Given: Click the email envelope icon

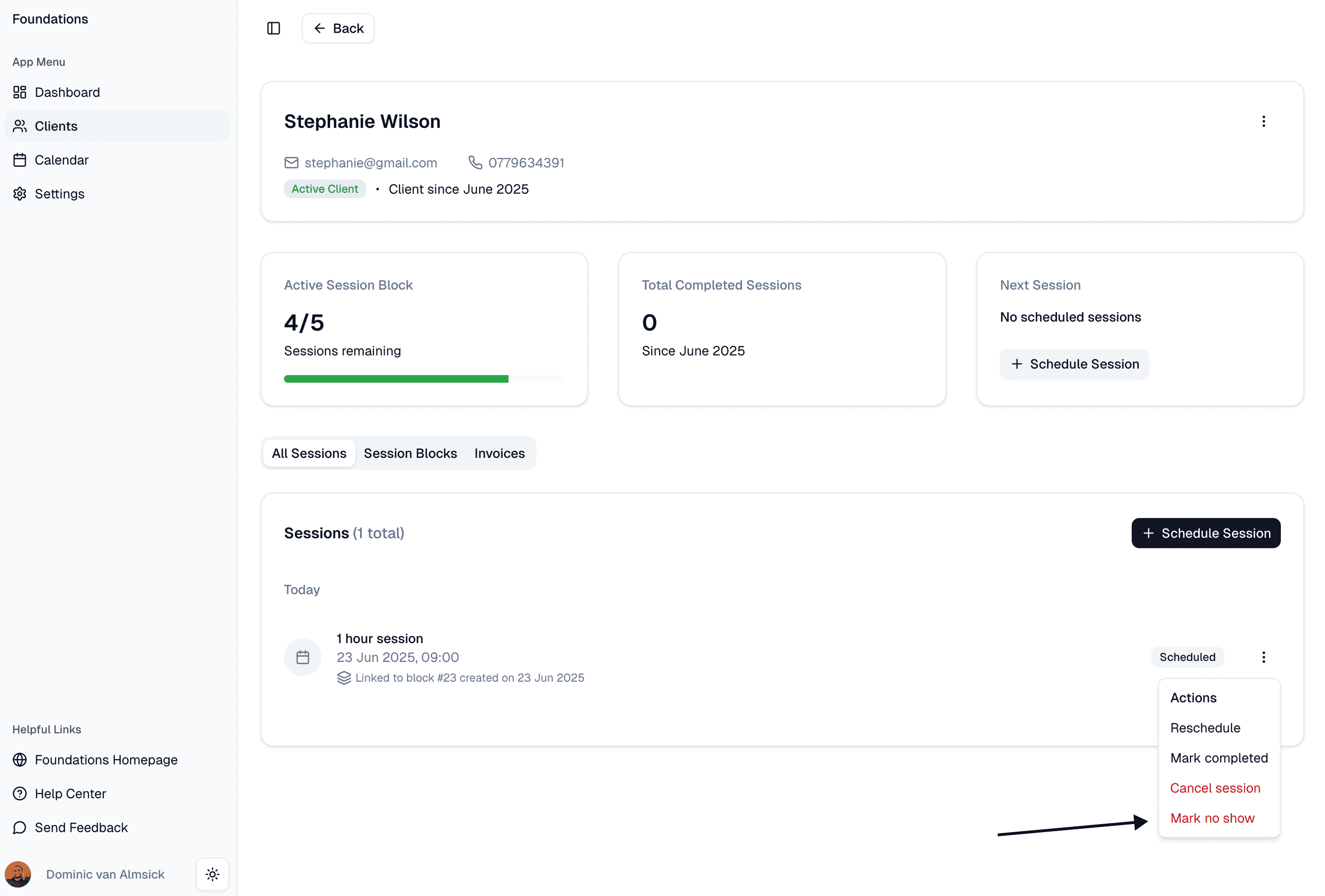Looking at the screenshot, I should (292, 163).
